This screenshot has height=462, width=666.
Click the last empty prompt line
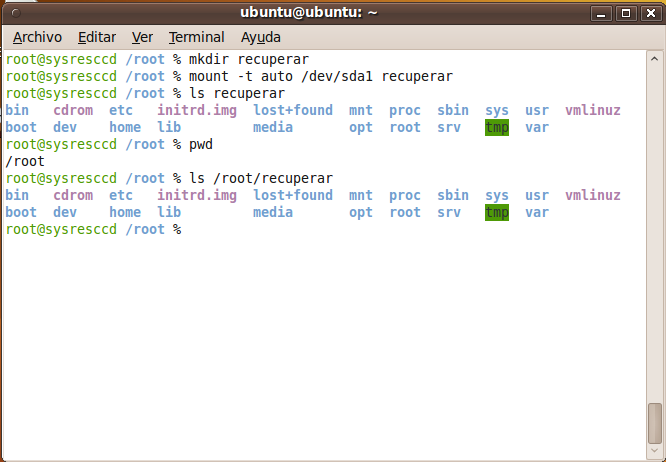93,229
